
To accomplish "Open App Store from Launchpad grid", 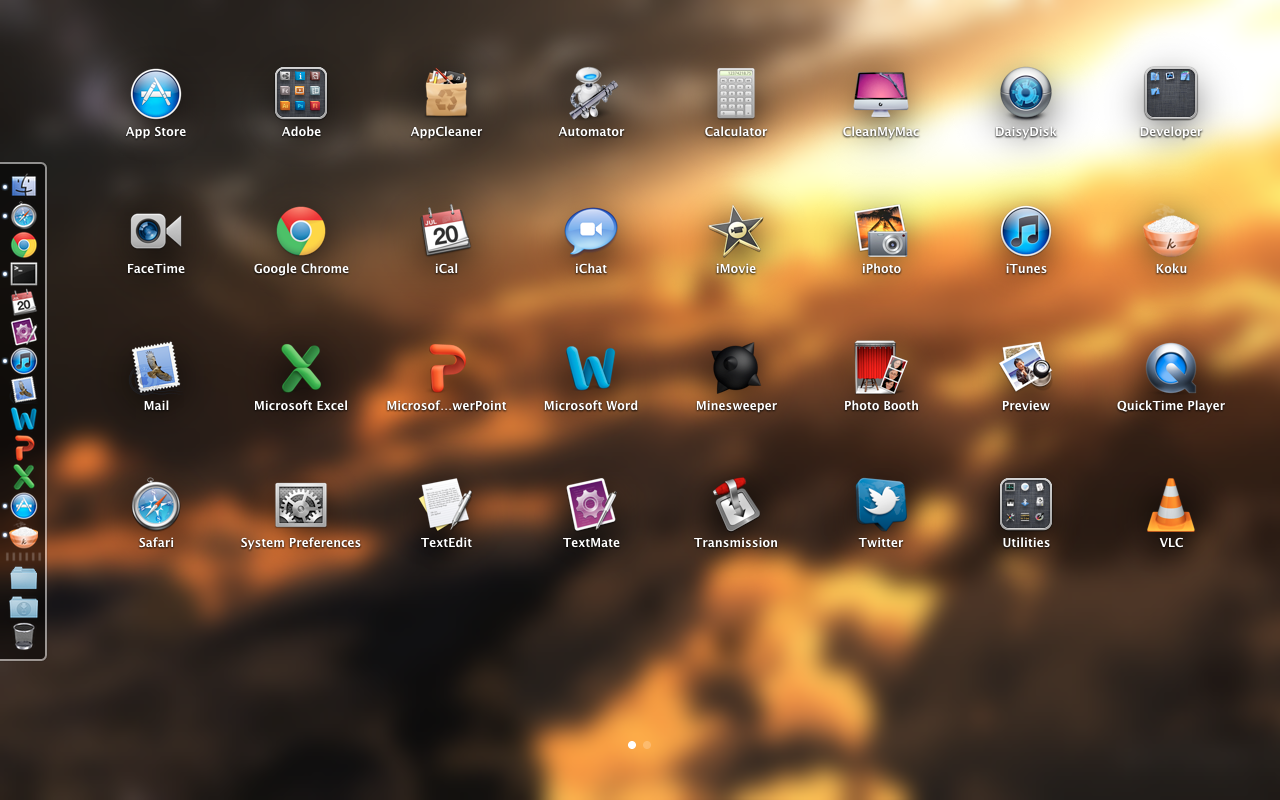I will click(x=156, y=94).
